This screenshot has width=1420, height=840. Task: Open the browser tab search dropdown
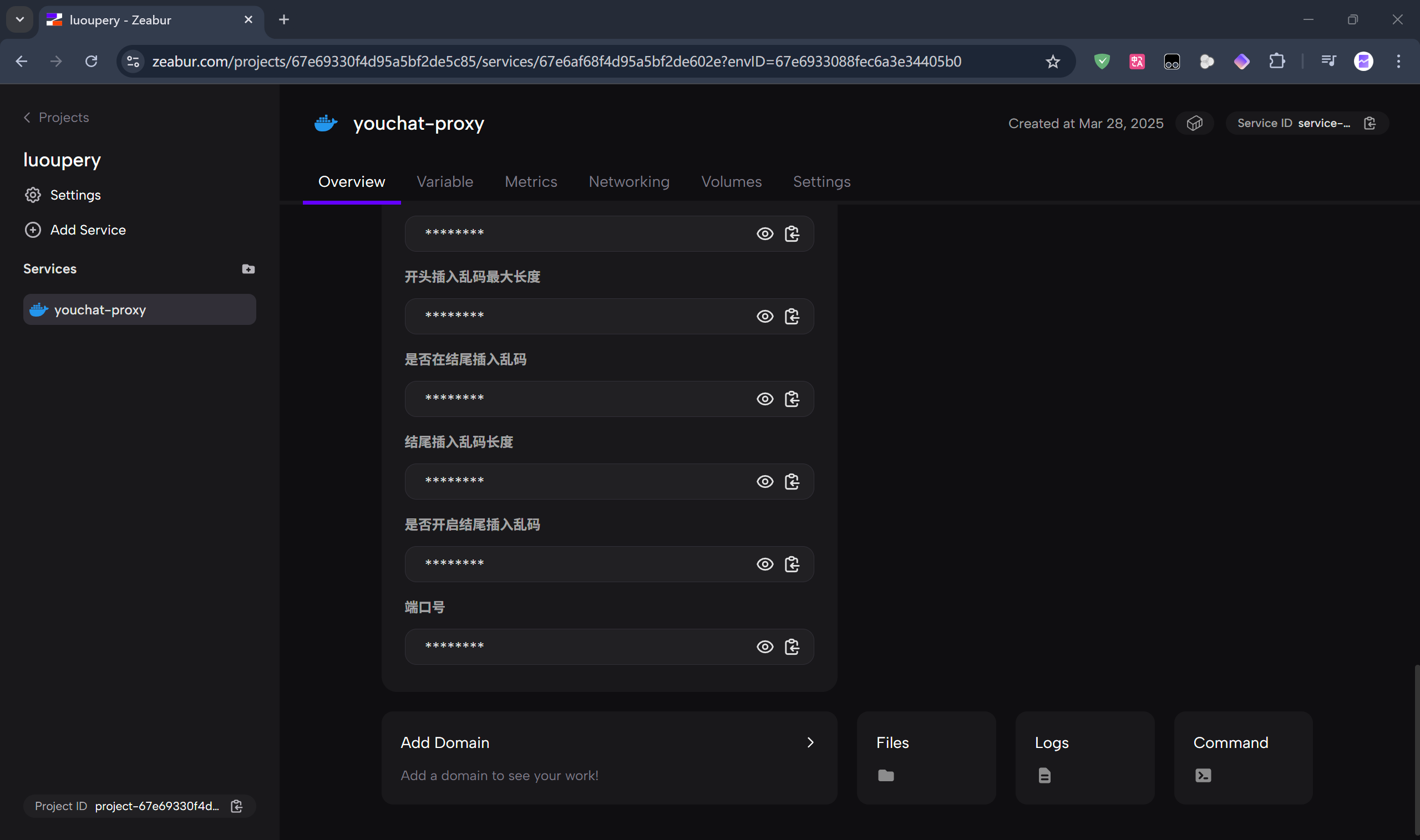coord(20,19)
